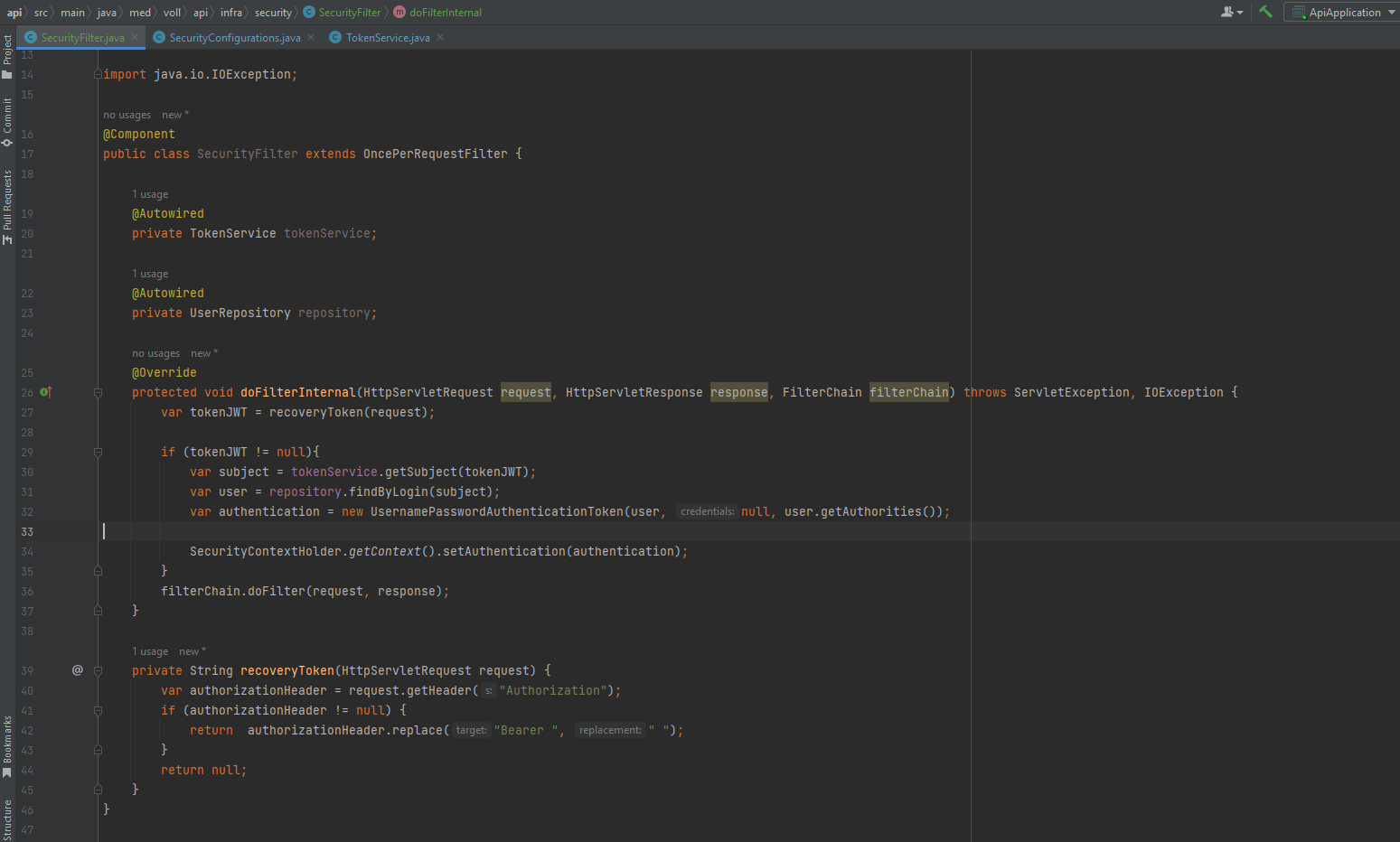Click the @ gutter icon on line 39
The height and width of the screenshot is (842, 1400).
pos(78,670)
